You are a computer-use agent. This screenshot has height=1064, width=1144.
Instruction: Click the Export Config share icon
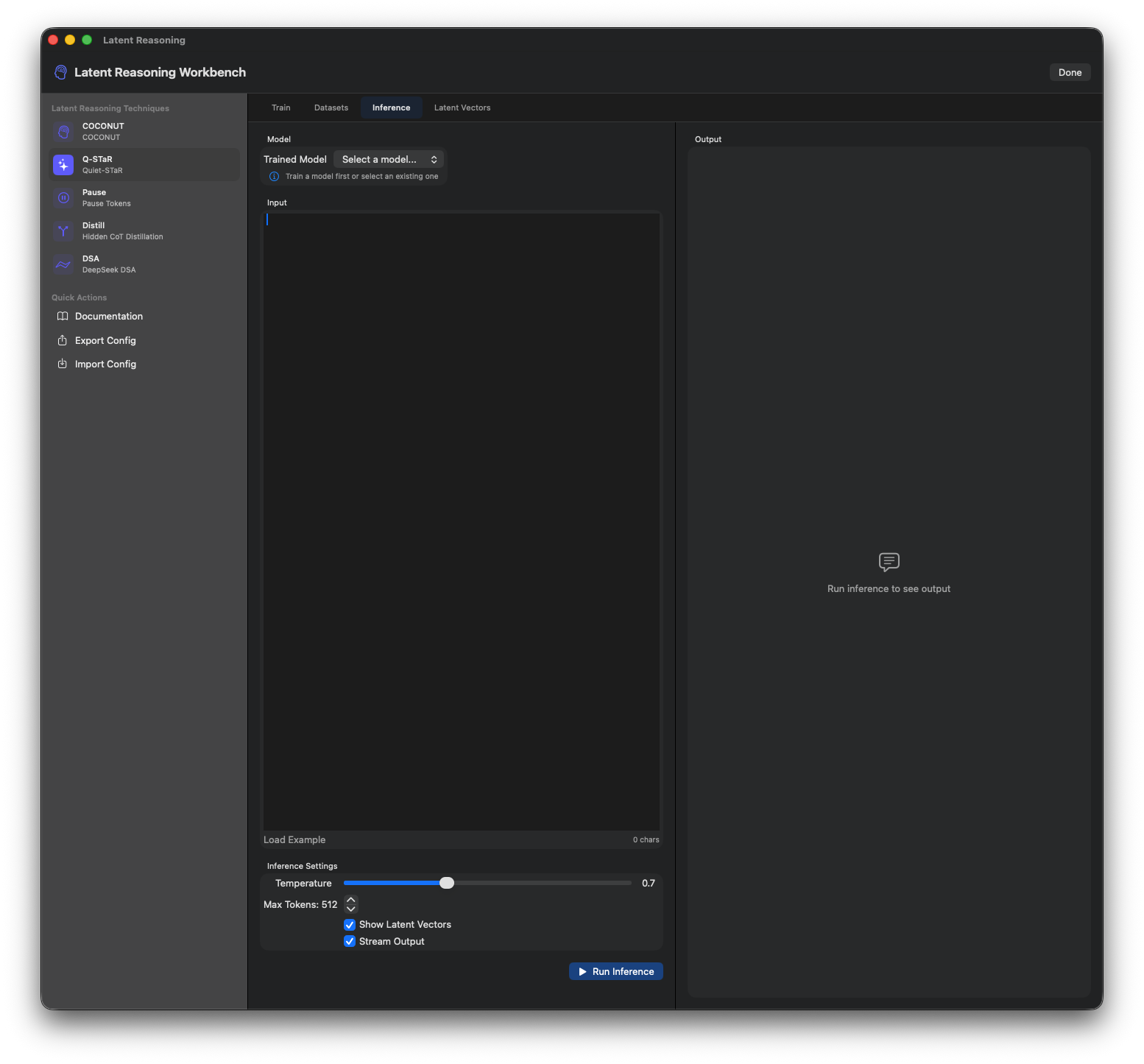63,340
